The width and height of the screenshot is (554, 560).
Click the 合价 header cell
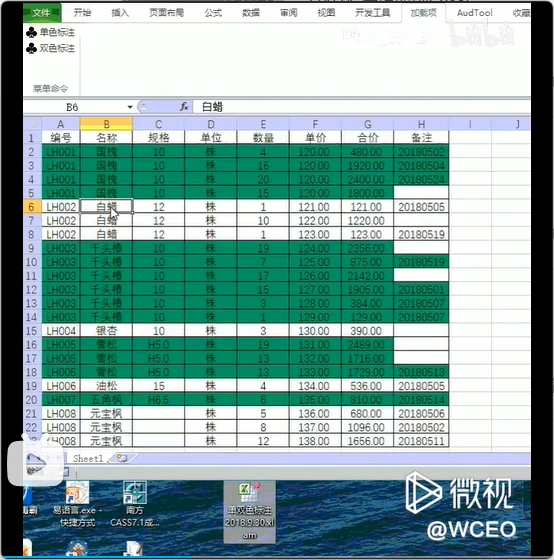(367, 138)
